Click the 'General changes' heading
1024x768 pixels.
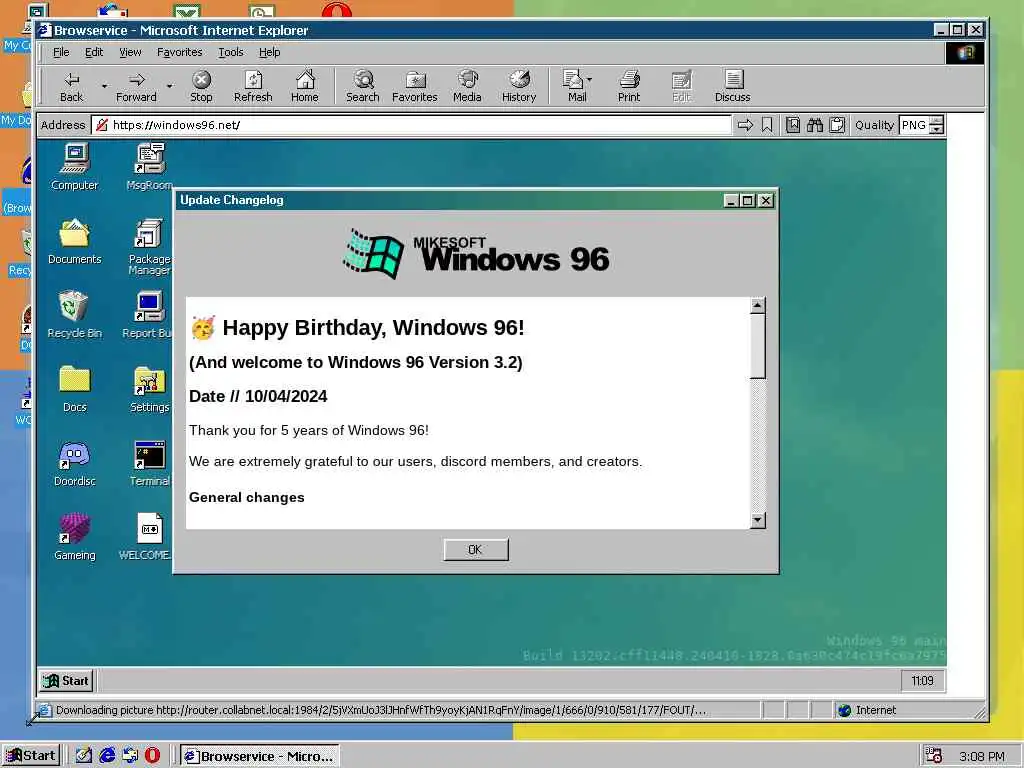(247, 498)
